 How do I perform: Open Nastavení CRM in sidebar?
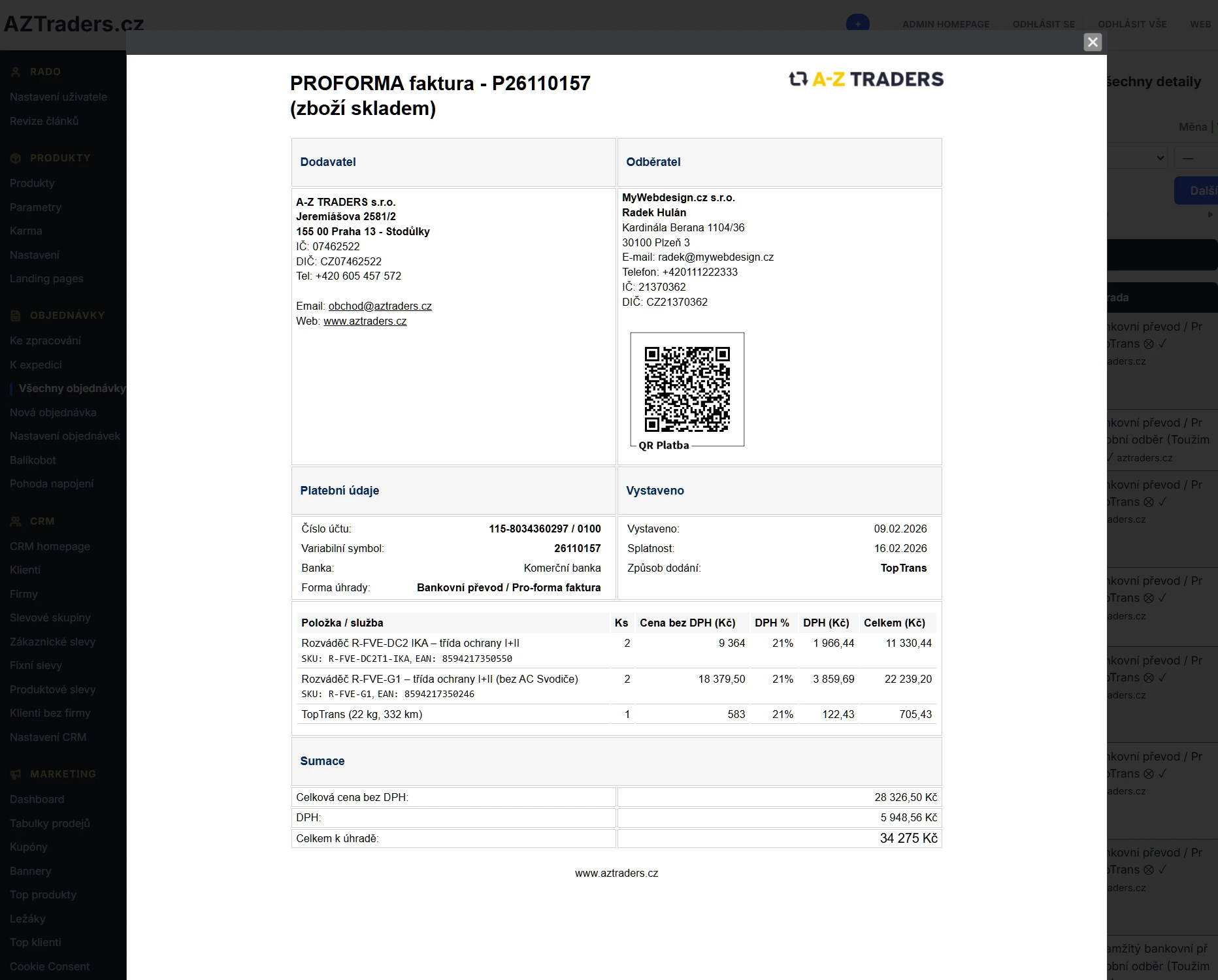(48, 737)
